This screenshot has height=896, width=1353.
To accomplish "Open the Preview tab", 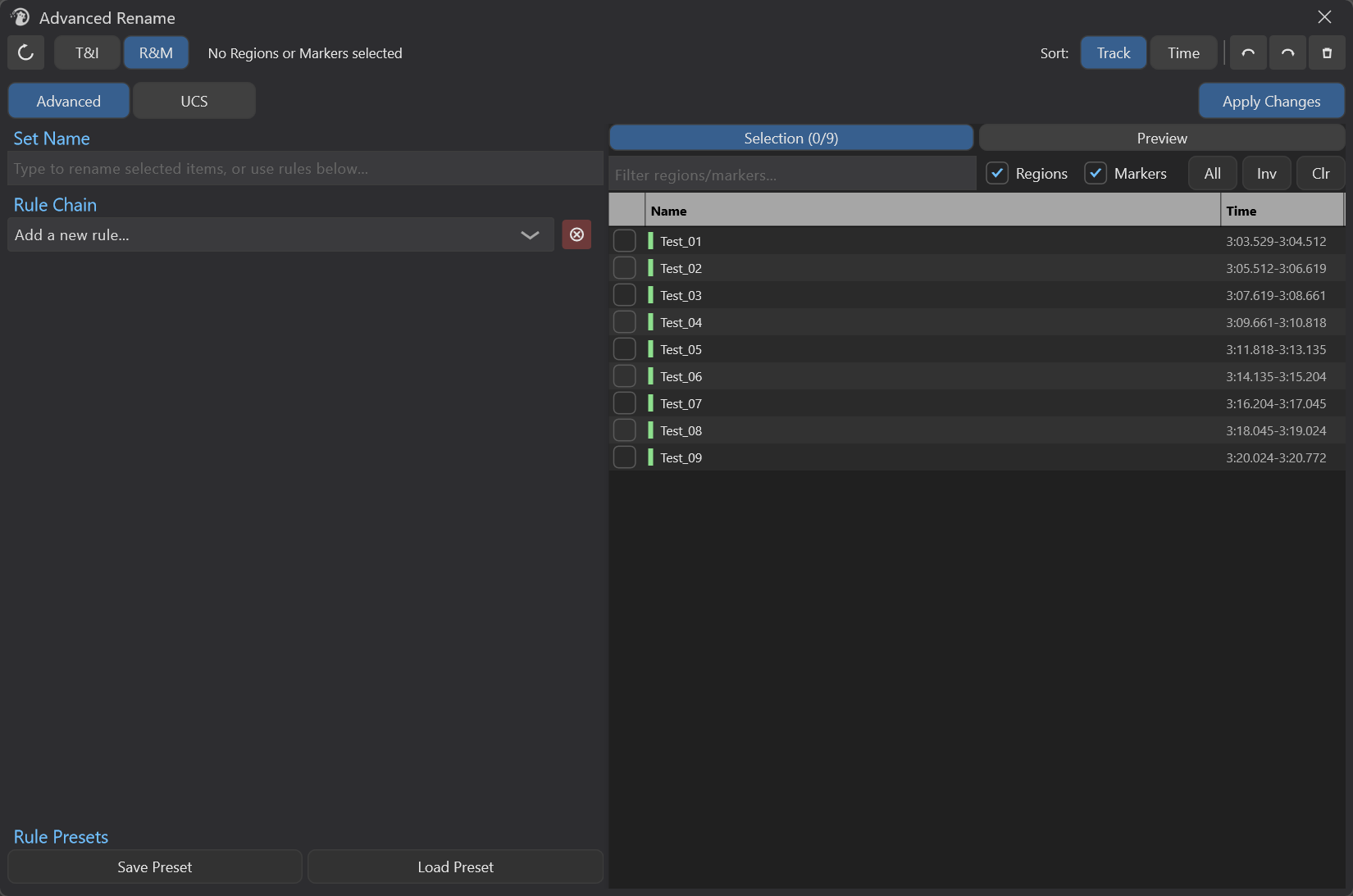I will coord(1162,138).
